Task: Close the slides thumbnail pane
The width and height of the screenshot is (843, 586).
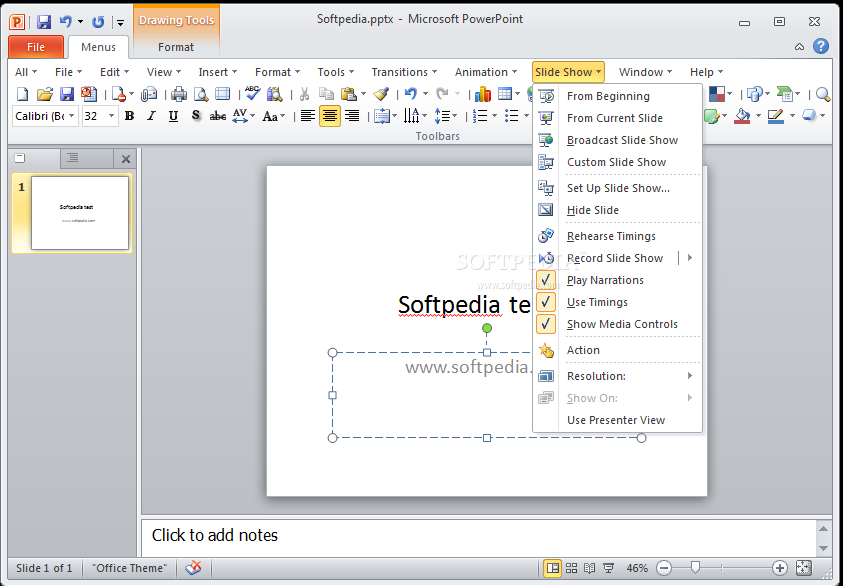Action: click(x=126, y=159)
